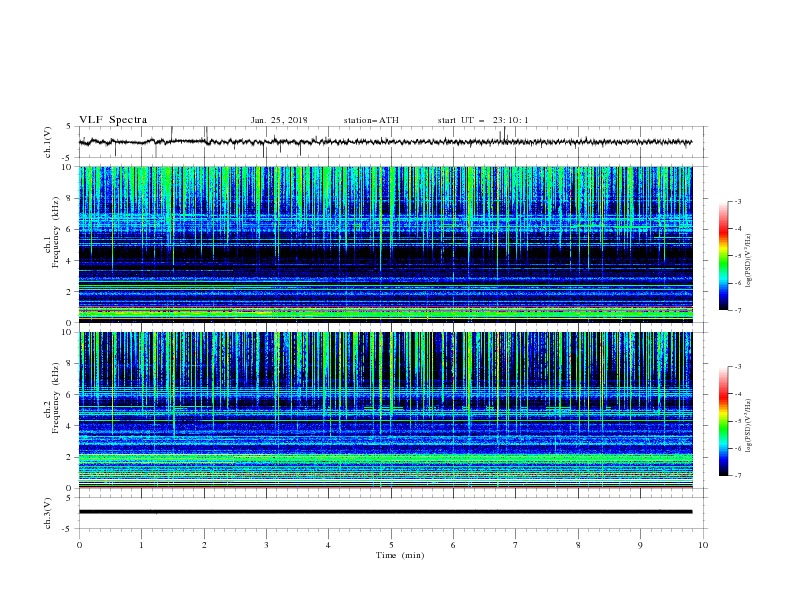This screenshot has width=792, height=612.
Task: Click the "VLF Spectra" title text
Action: pos(113,120)
